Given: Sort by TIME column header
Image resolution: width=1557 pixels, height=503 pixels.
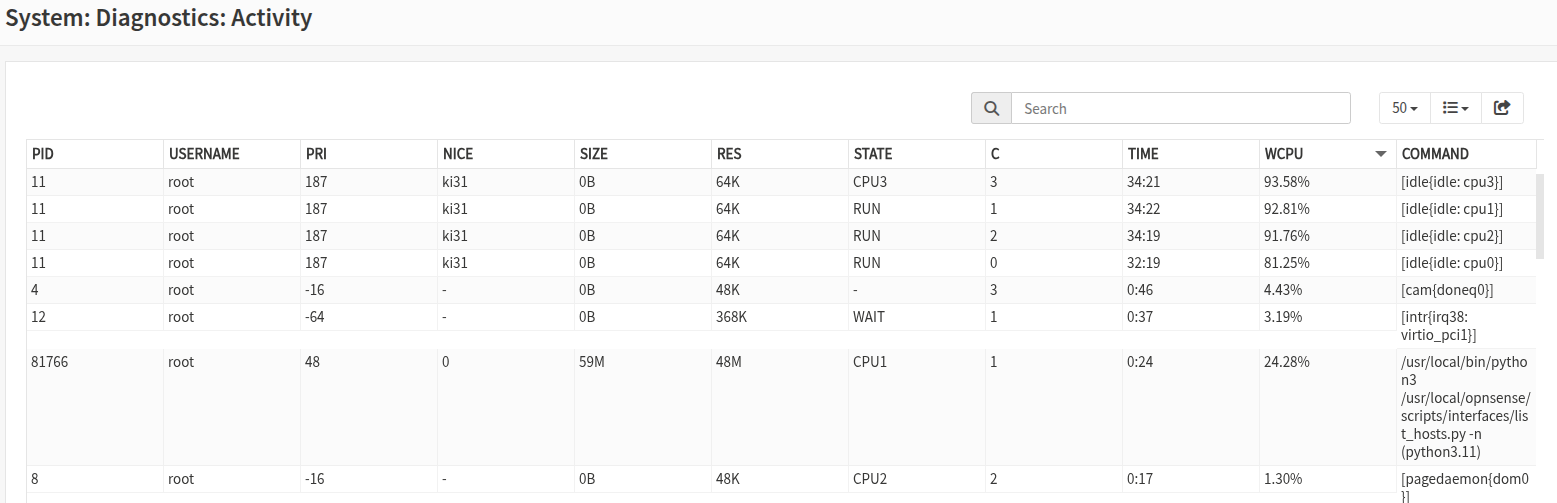Looking at the screenshot, I should click(x=1191, y=154).
